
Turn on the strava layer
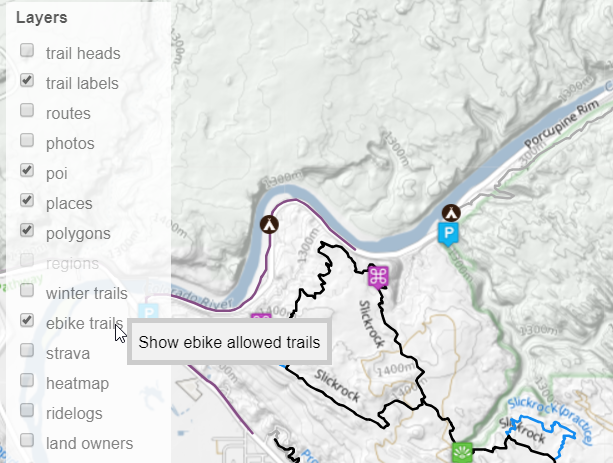[x=27, y=350]
